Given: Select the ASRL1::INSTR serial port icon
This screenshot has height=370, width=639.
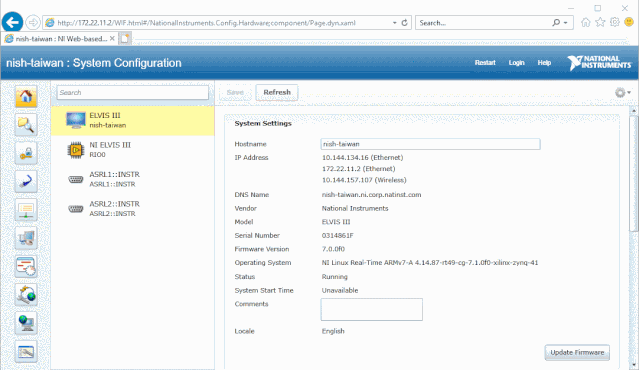Looking at the screenshot, I should [x=76, y=179].
